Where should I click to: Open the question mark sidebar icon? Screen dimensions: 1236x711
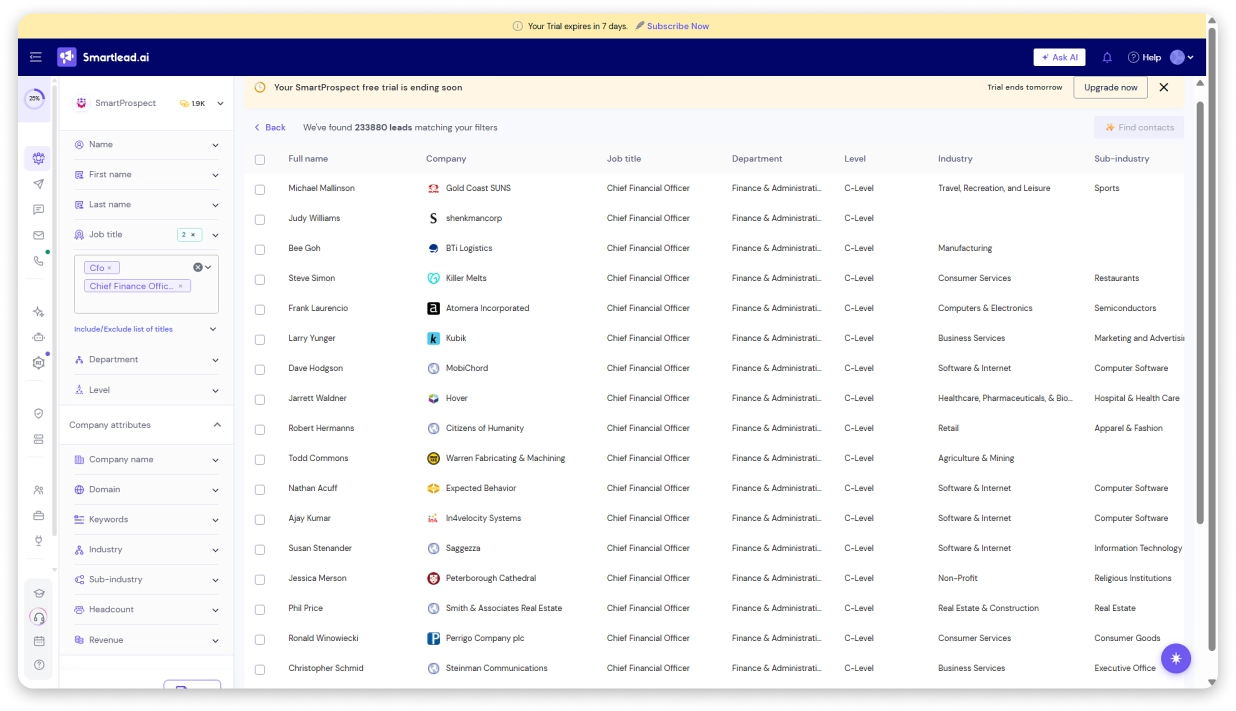pos(38,665)
